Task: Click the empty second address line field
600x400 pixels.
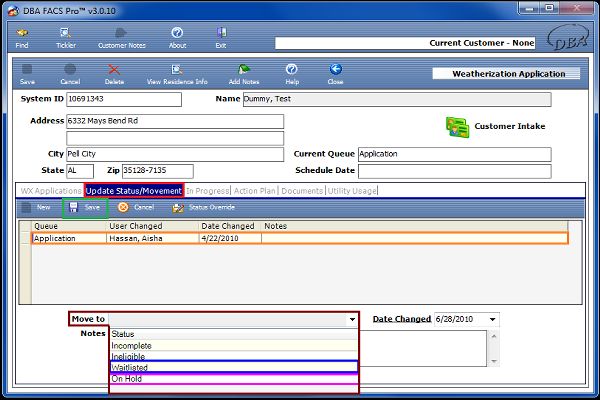Action: 175,138
